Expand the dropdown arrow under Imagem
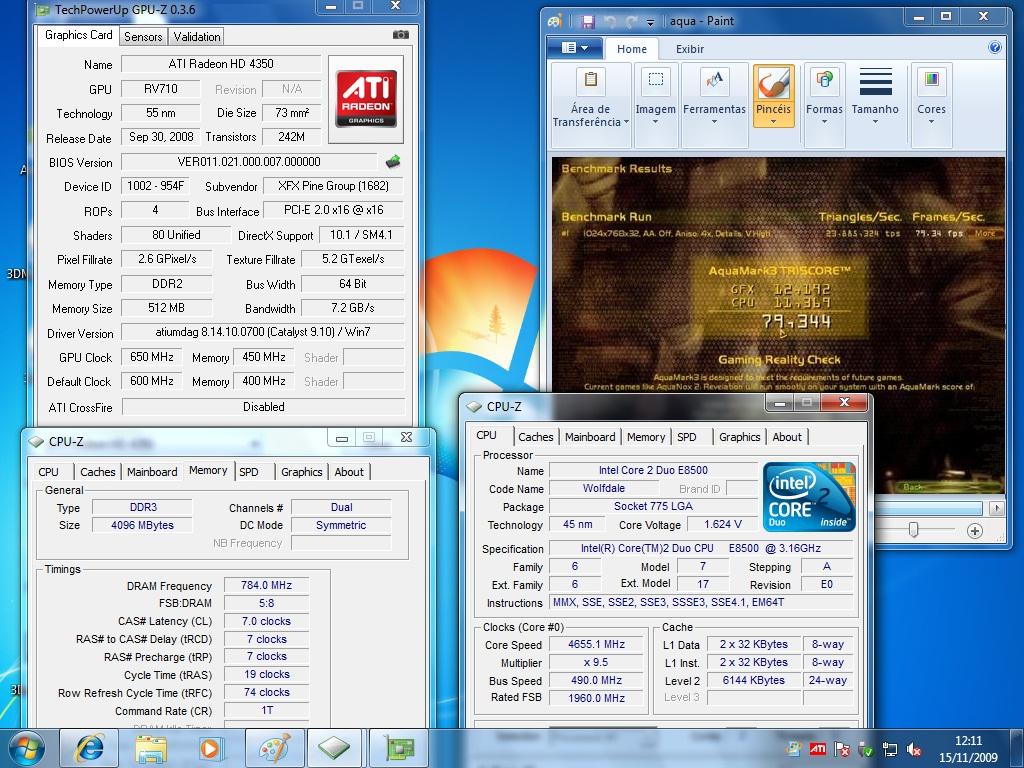This screenshot has height=768, width=1024. point(655,122)
